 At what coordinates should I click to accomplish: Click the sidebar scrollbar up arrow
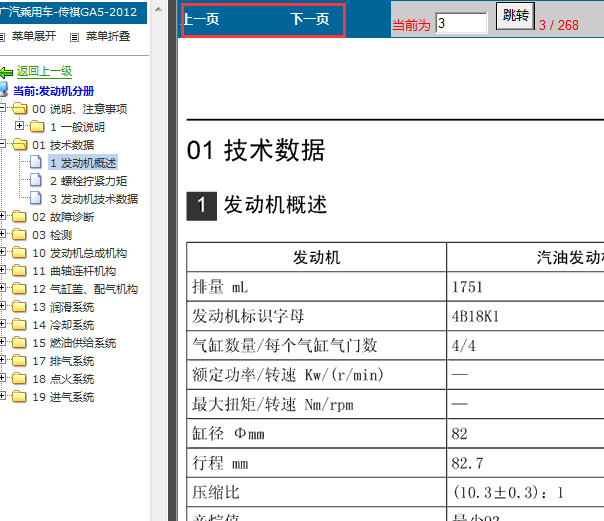point(158,9)
